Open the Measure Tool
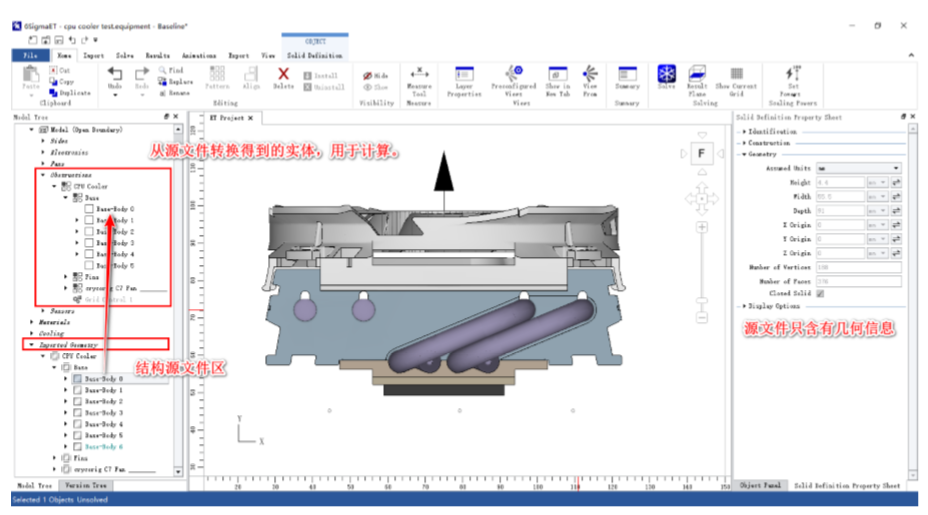Image resolution: width=928 pixels, height=515 pixels. [x=419, y=79]
